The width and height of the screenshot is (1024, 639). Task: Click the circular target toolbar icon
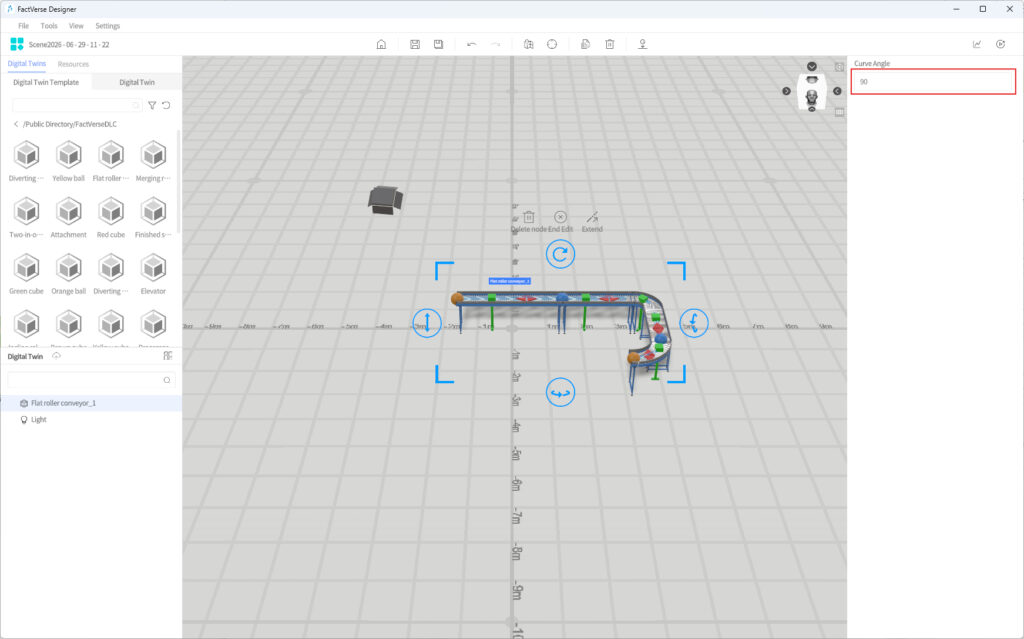pyautogui.click(x=552, y=44)
